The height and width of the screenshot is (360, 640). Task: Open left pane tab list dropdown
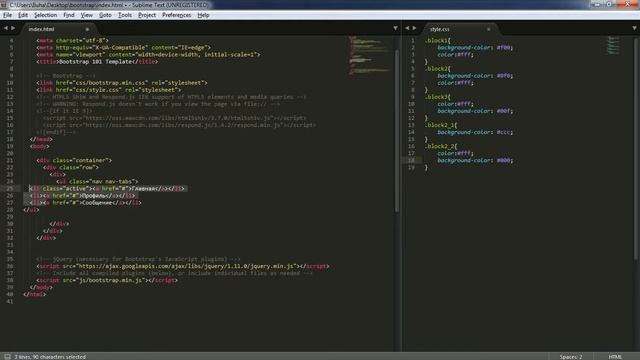(x=395, y=28)
